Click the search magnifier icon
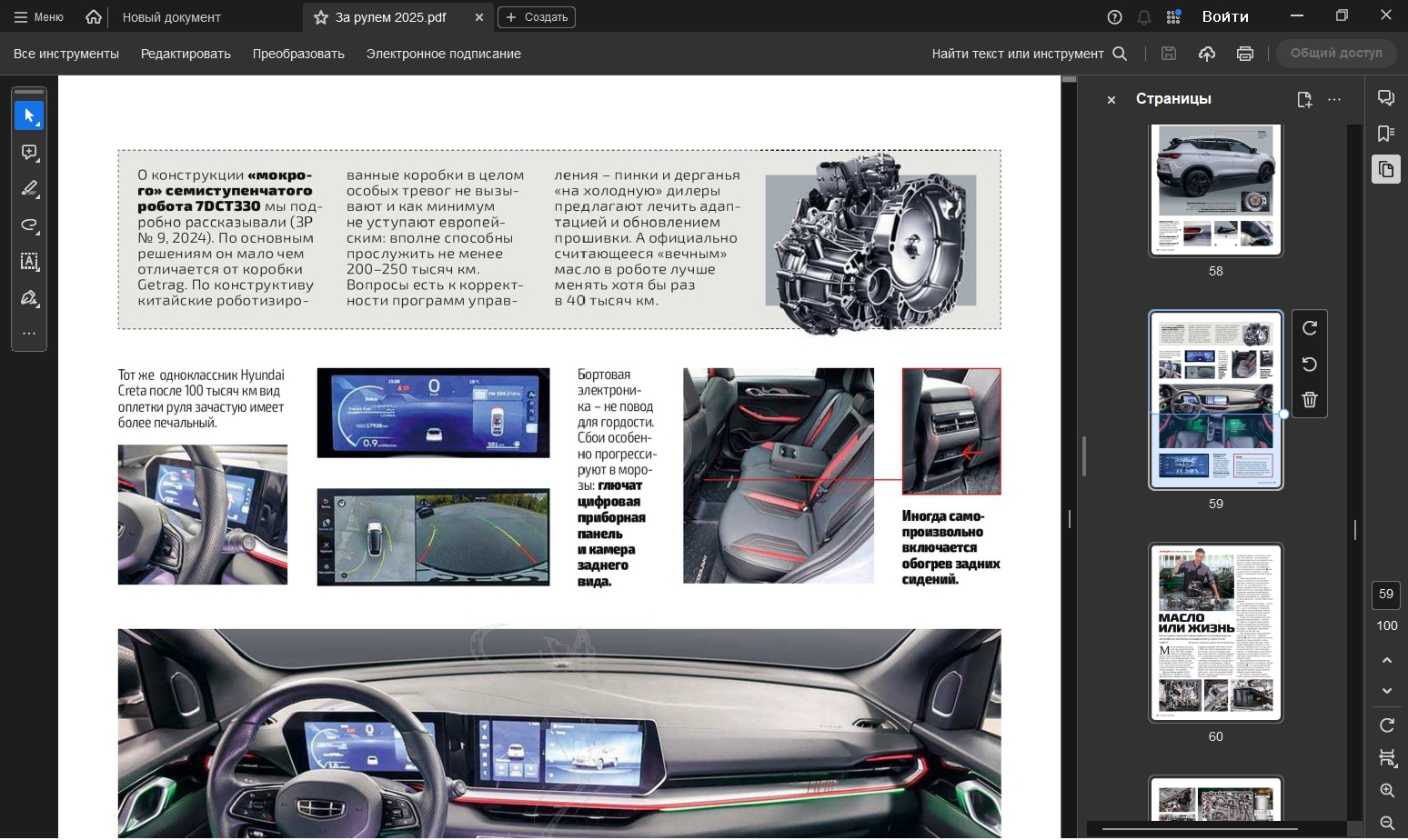 coord(1120,54)
